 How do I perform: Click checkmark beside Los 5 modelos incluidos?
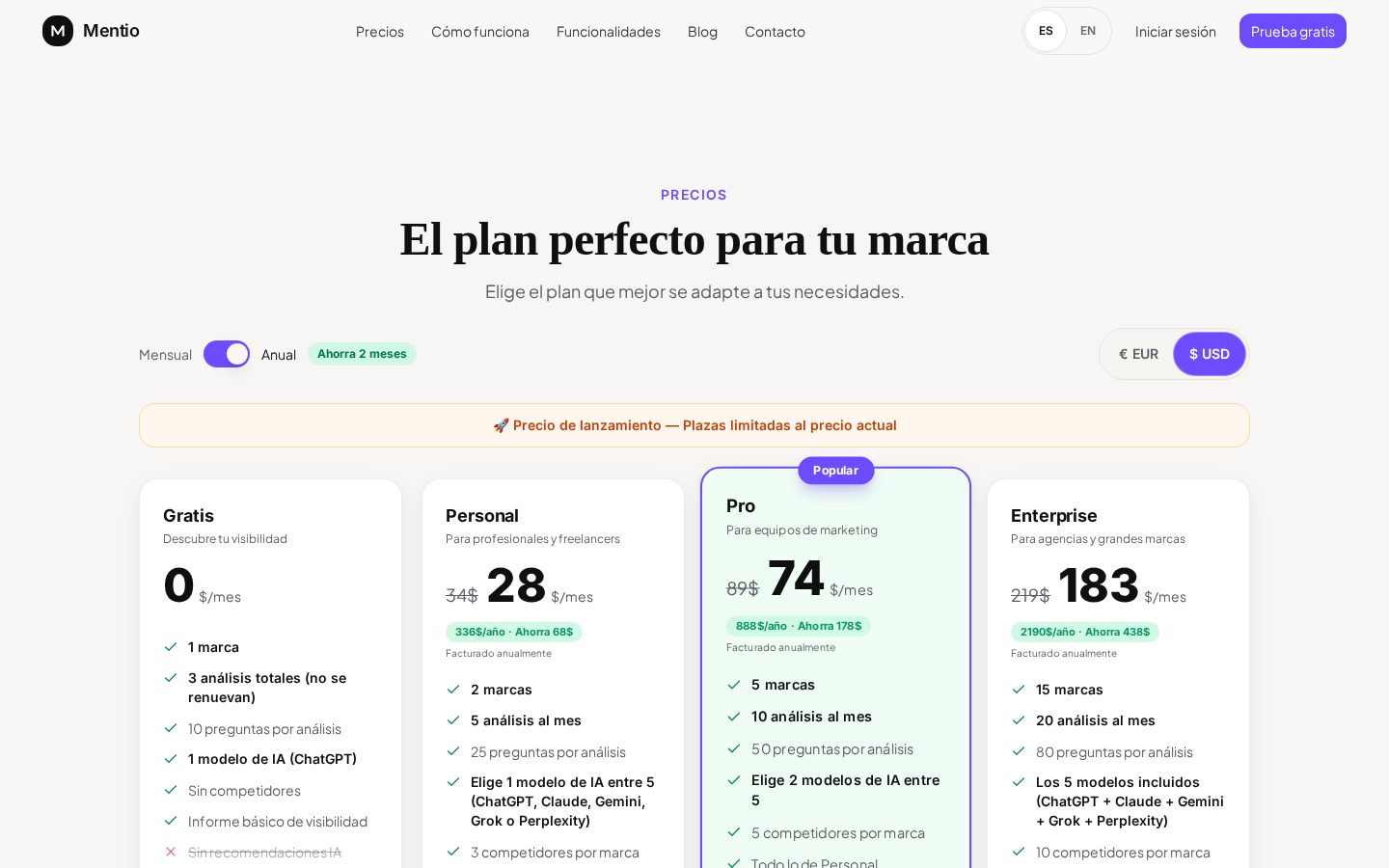tap(1019, 782)
